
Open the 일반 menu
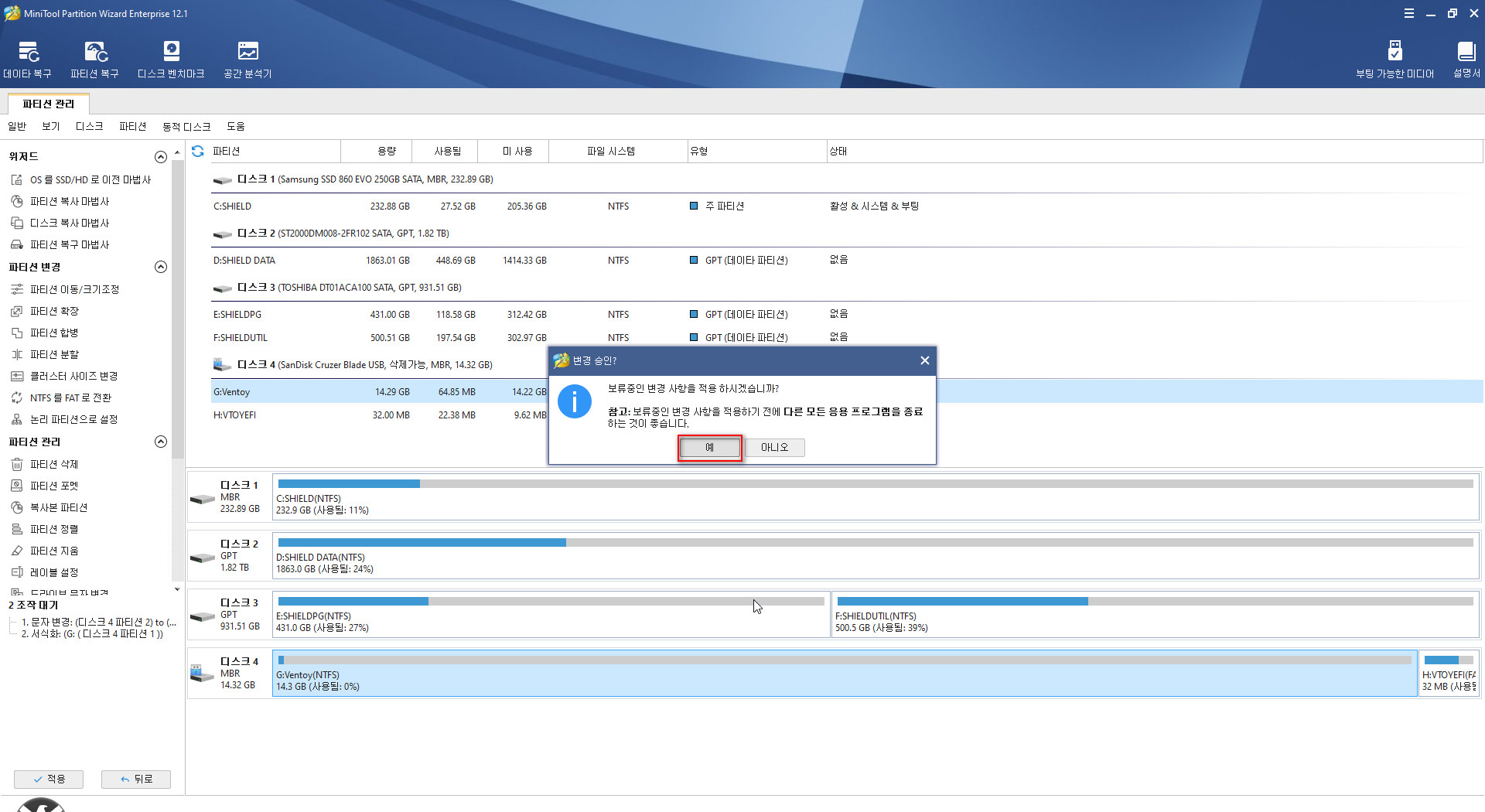[x=17, y=126]
